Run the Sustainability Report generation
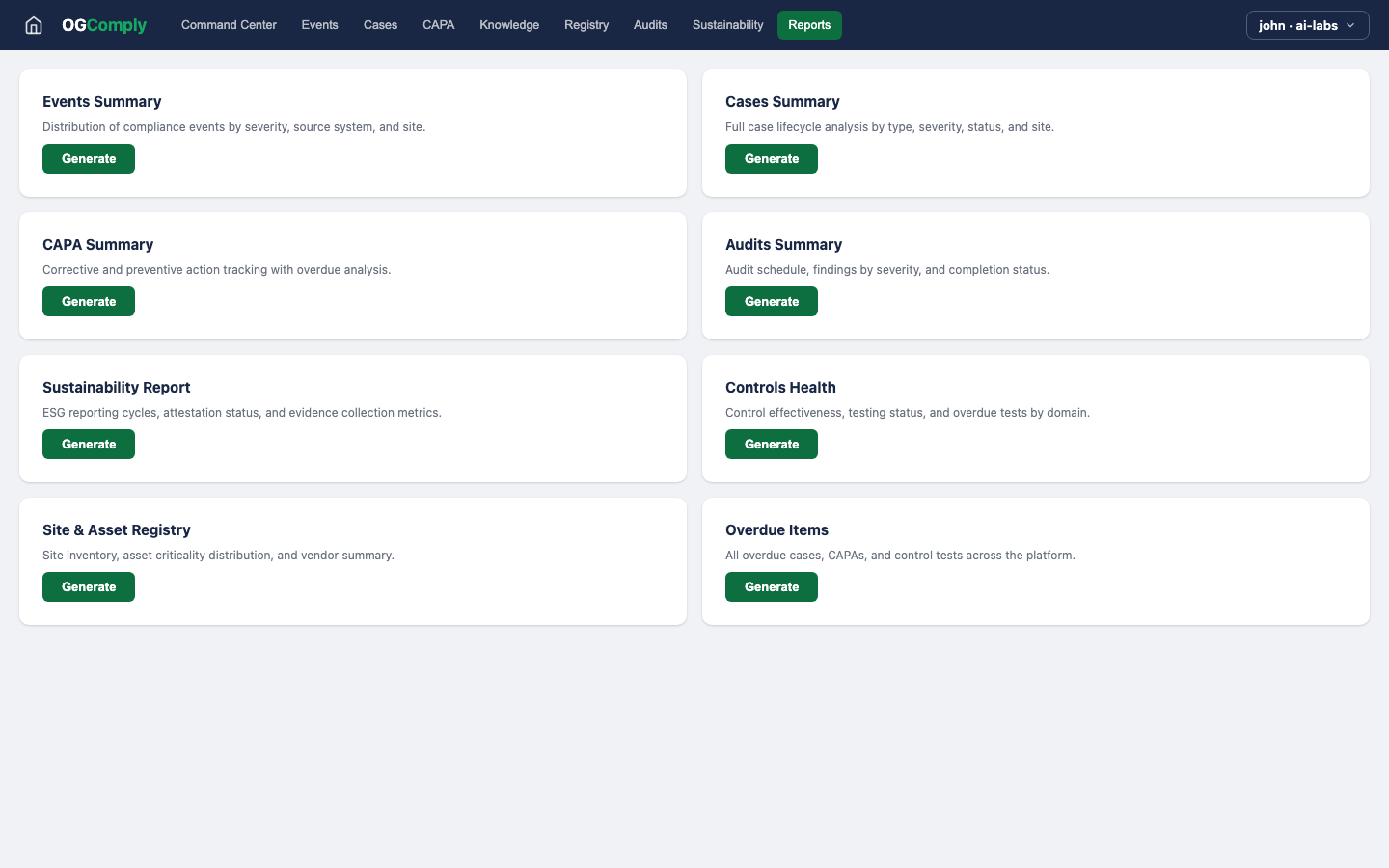This screenshot has height=868, width=1389. point(89,445)
